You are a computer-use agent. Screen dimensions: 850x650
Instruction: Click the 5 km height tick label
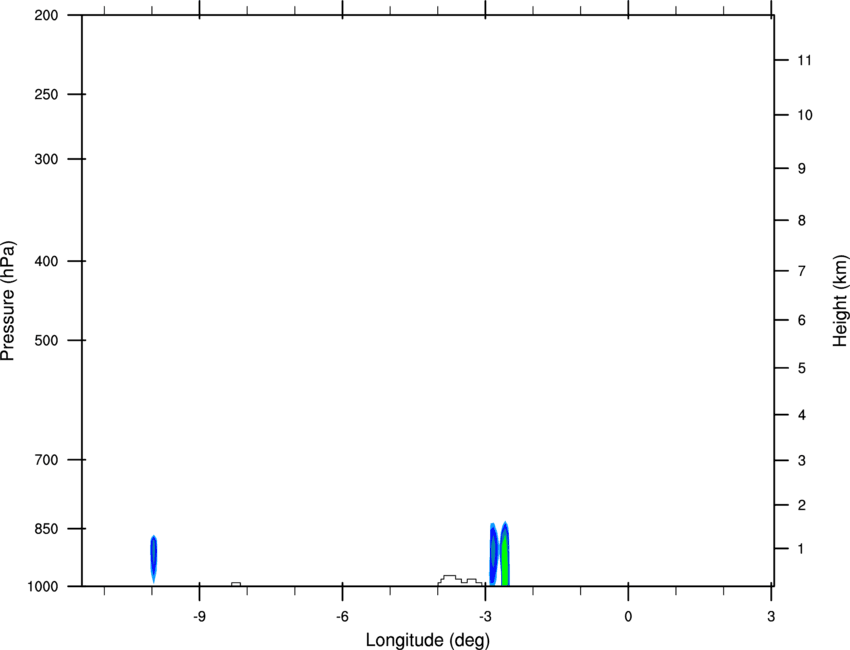tap(802, 368)
